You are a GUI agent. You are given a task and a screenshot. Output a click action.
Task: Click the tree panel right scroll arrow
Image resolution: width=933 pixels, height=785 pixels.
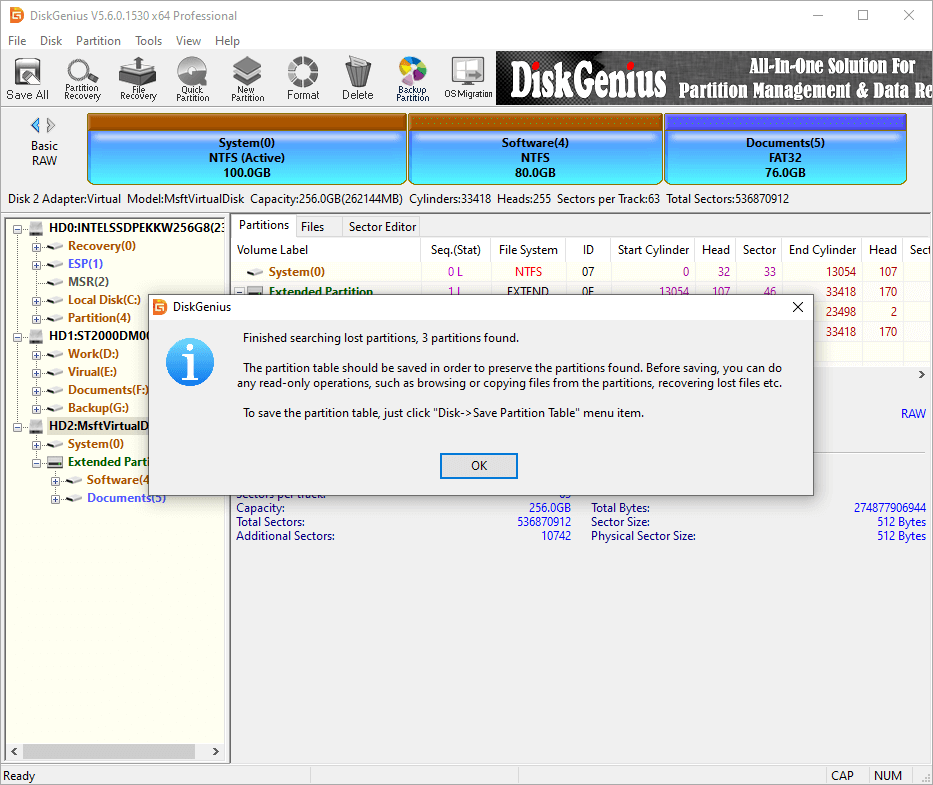click(x=215, y=751)
